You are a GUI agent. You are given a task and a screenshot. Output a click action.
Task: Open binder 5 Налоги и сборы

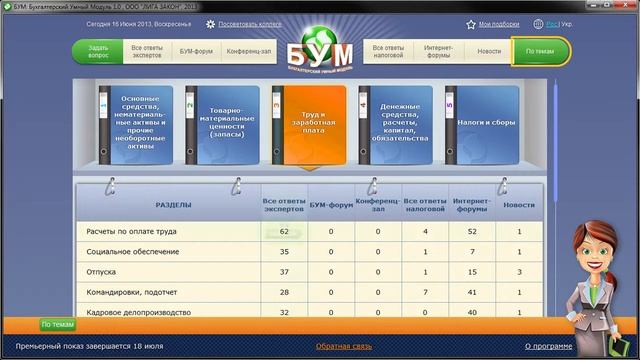coord(482,124)
